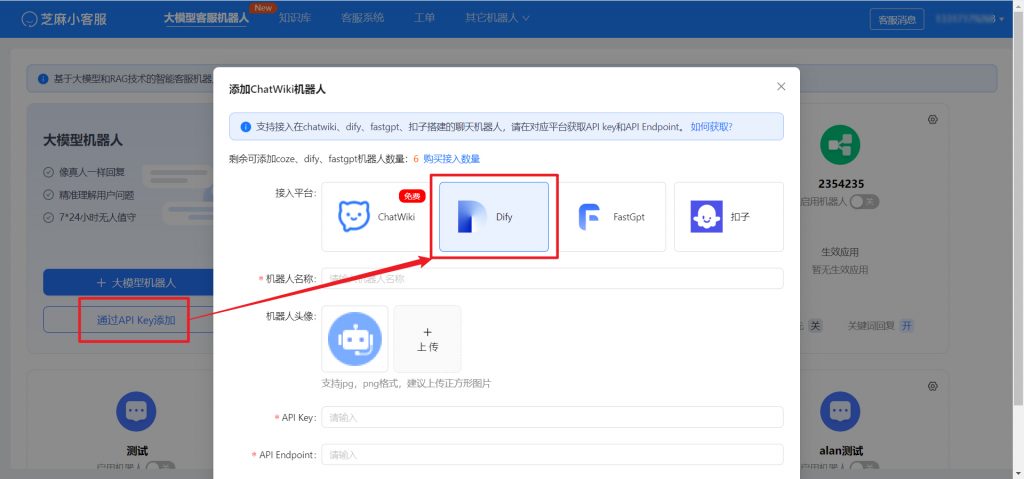Image resolution: width=1024 pixels, height=479 pixels.
Task: Click the 上传 avatar upload box
Action: click(x=428, y=339)
